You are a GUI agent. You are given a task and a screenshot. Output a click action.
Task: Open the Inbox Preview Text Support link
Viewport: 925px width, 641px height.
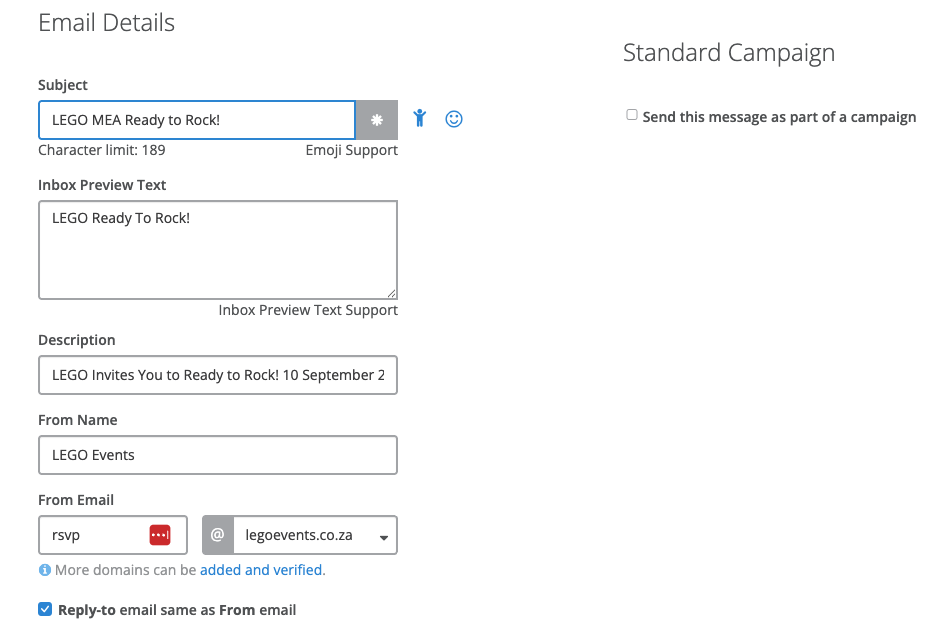click(x=308, y=310)
